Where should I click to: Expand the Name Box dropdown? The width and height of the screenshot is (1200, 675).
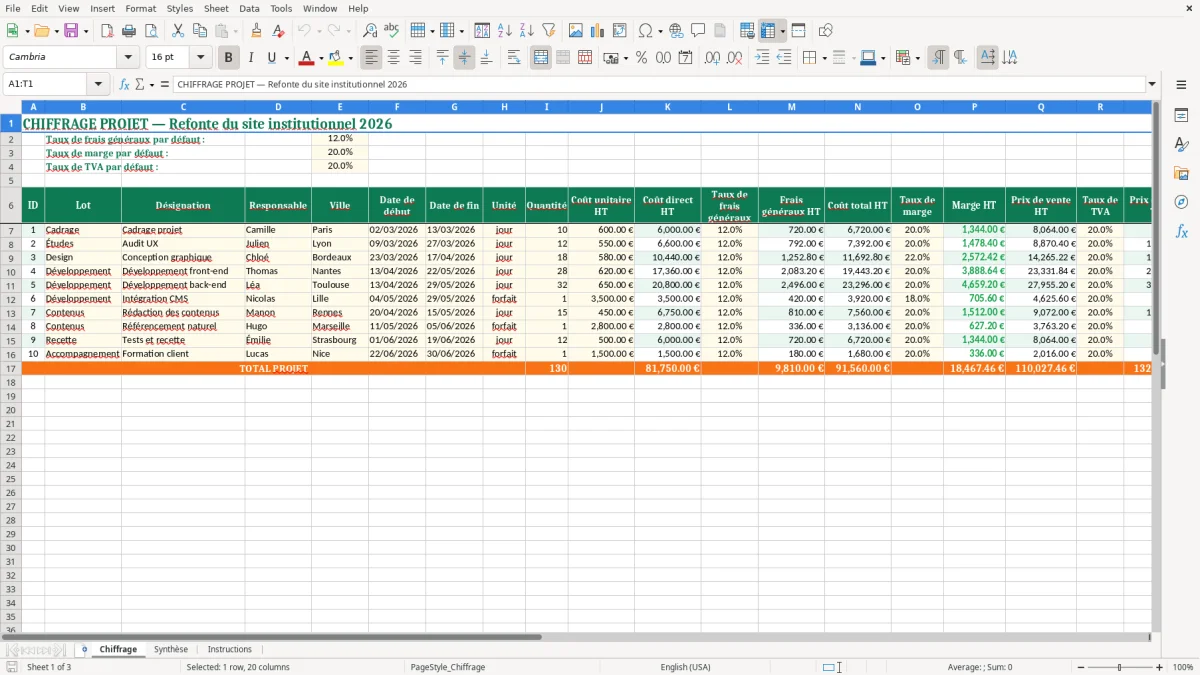98,84
